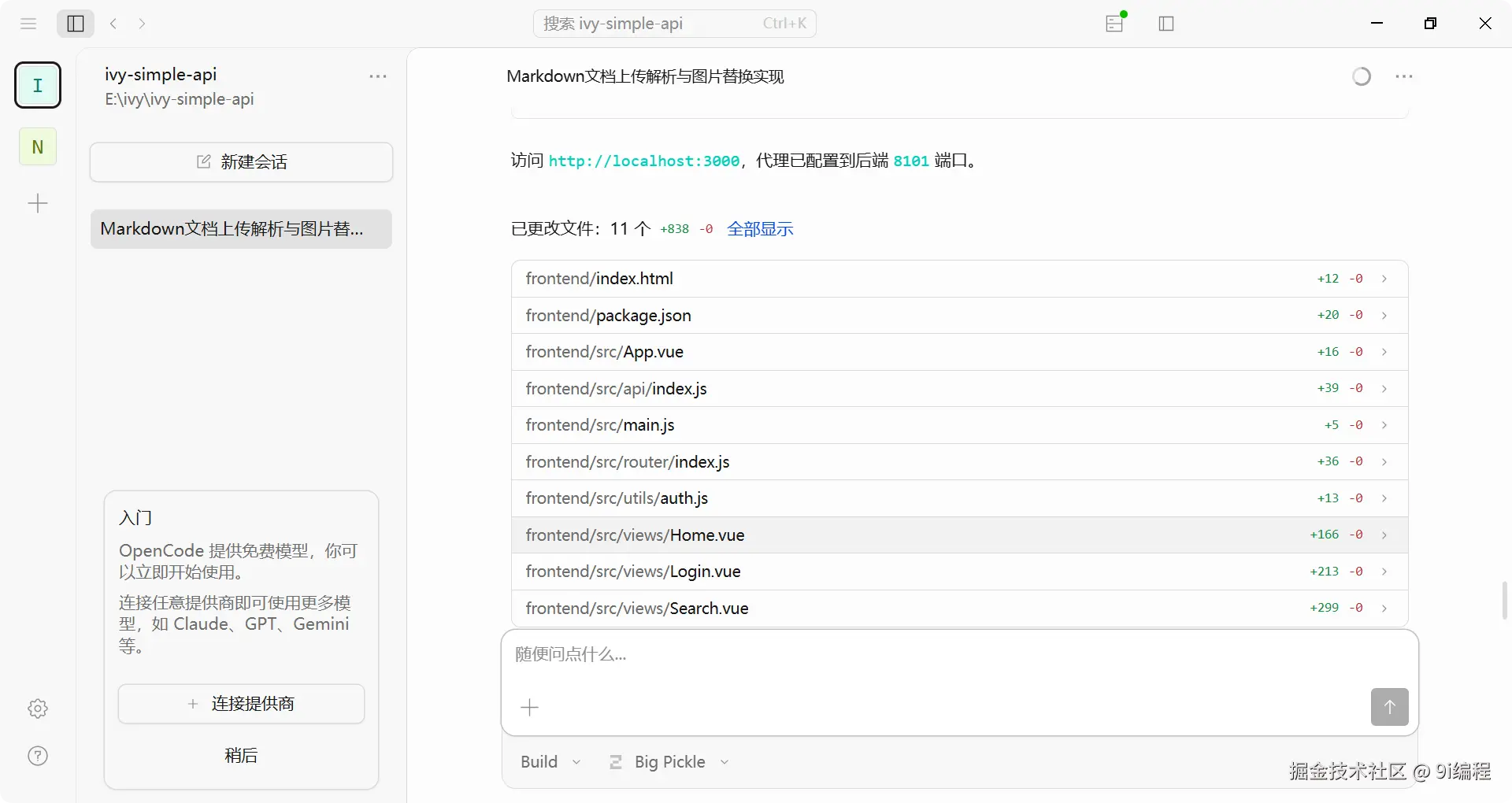Open conversation more options menu
This screenshot has height=803, width=1512.
point(1403,76)
